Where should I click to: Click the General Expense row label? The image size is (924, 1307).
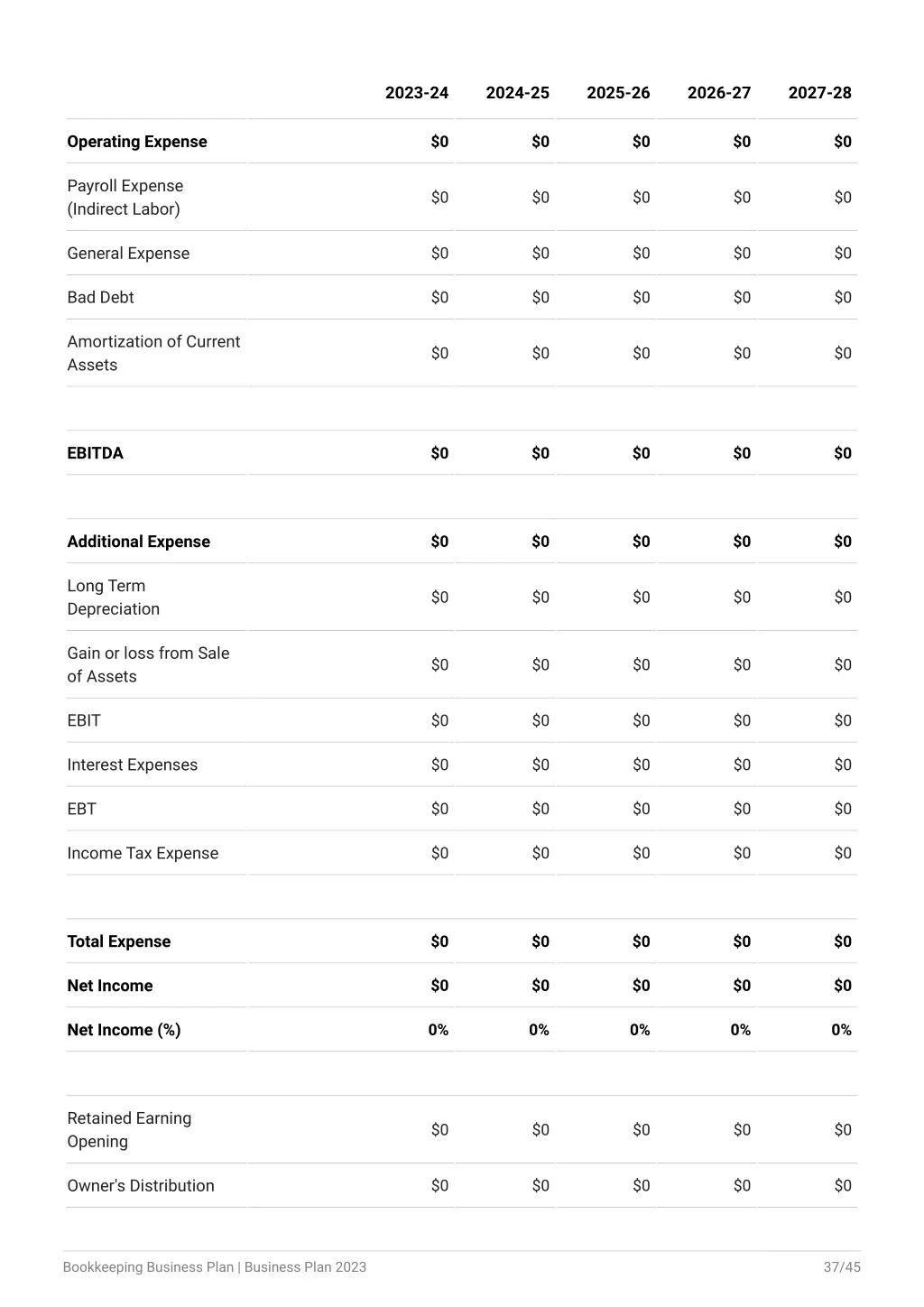coord(128,254)
